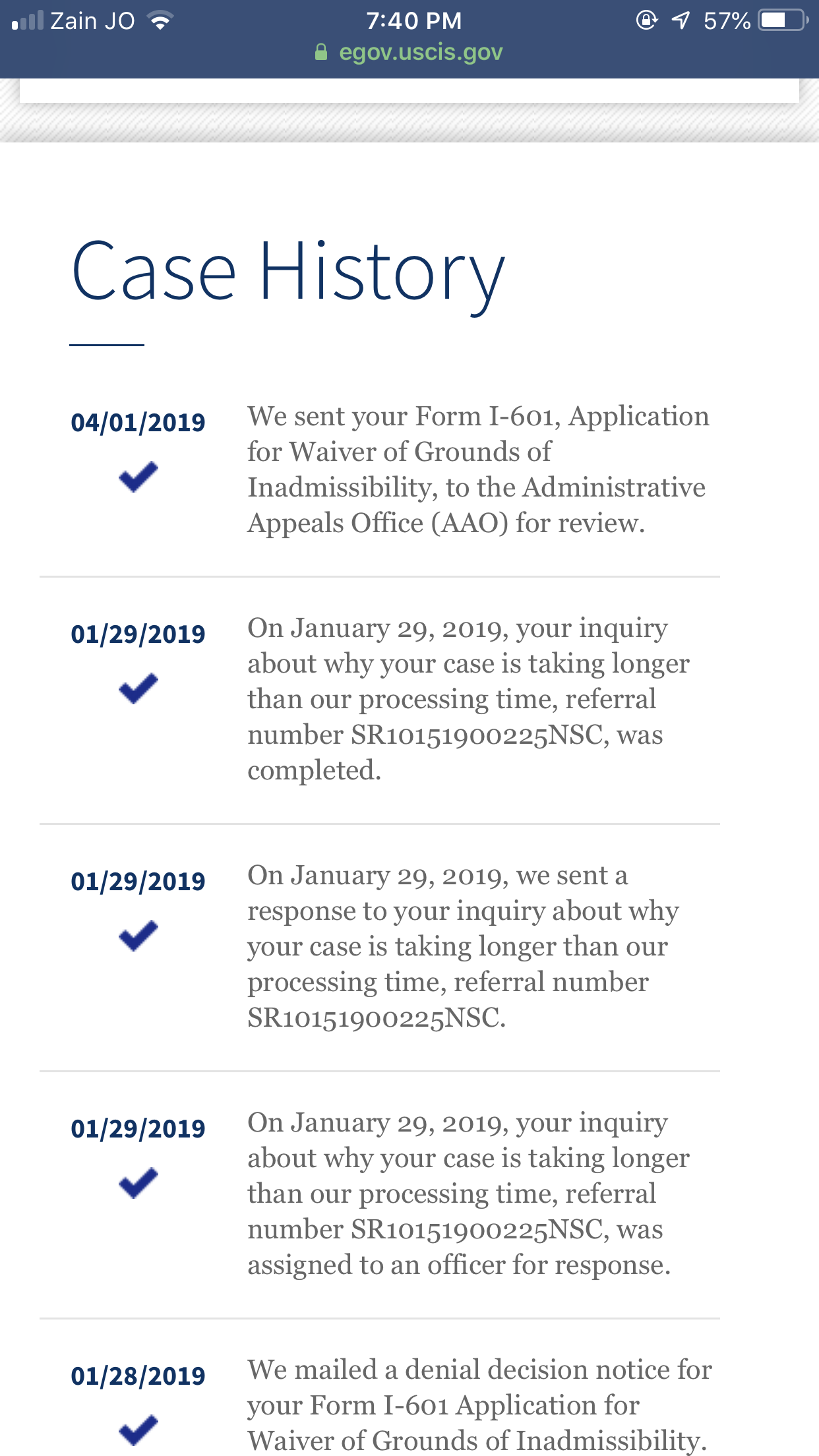Tap the checkmark under 01/28/2019
The image size is (819, 1456).
(x=138, y=1430)
